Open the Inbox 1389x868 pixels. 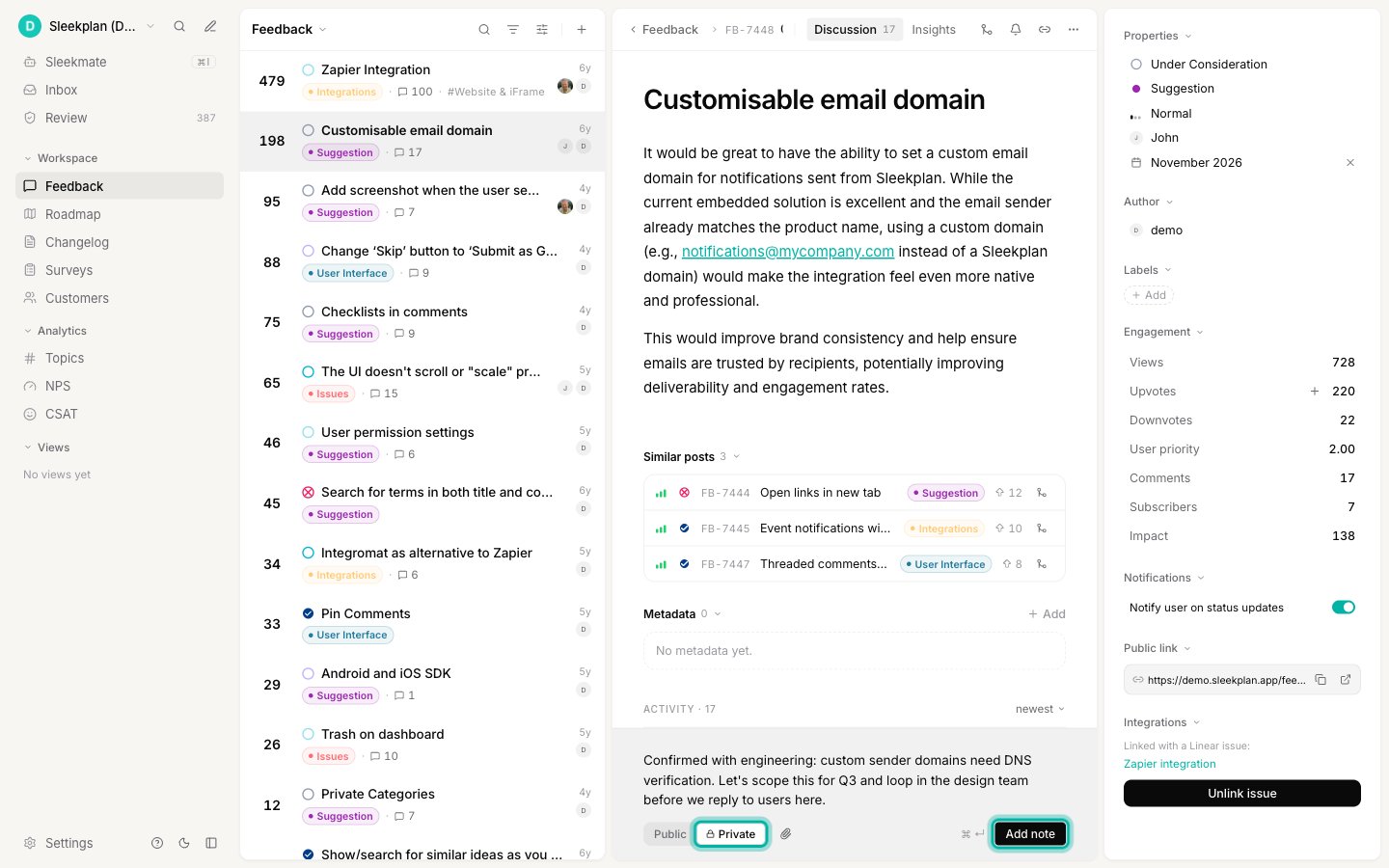120,90
